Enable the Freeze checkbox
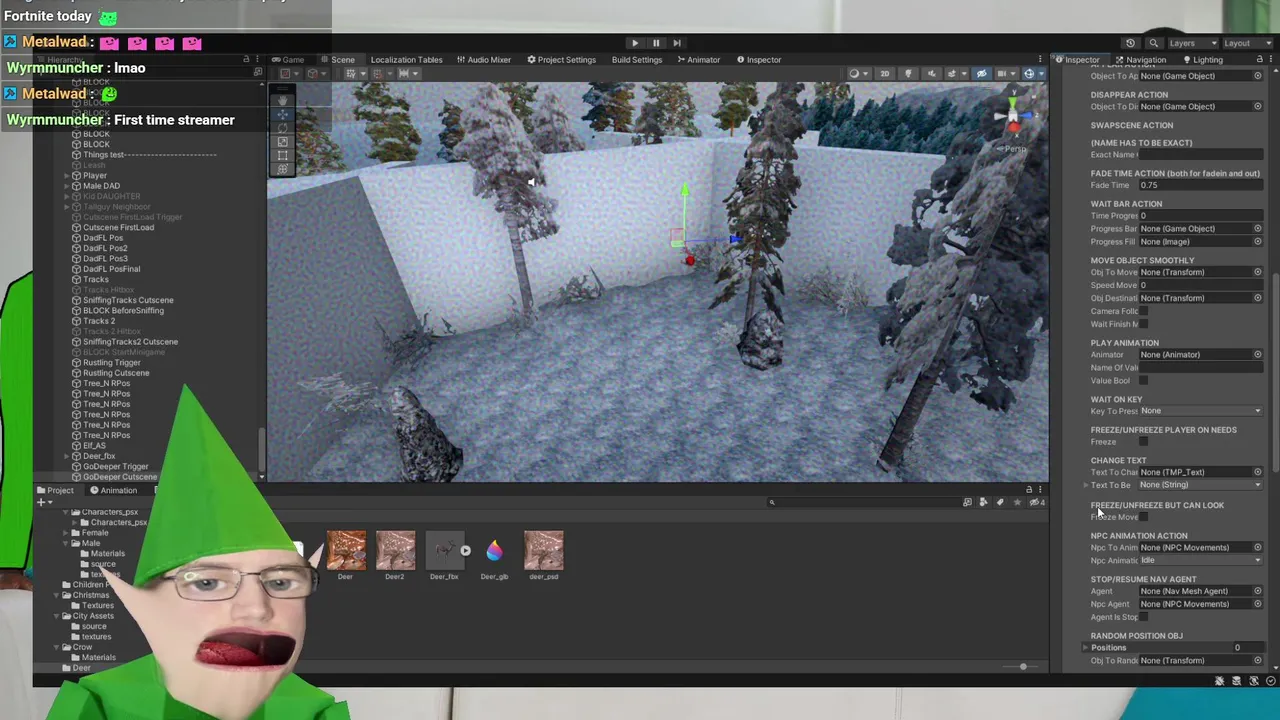The height and width of the screenshot is (720, 1280). (1144, 442)
